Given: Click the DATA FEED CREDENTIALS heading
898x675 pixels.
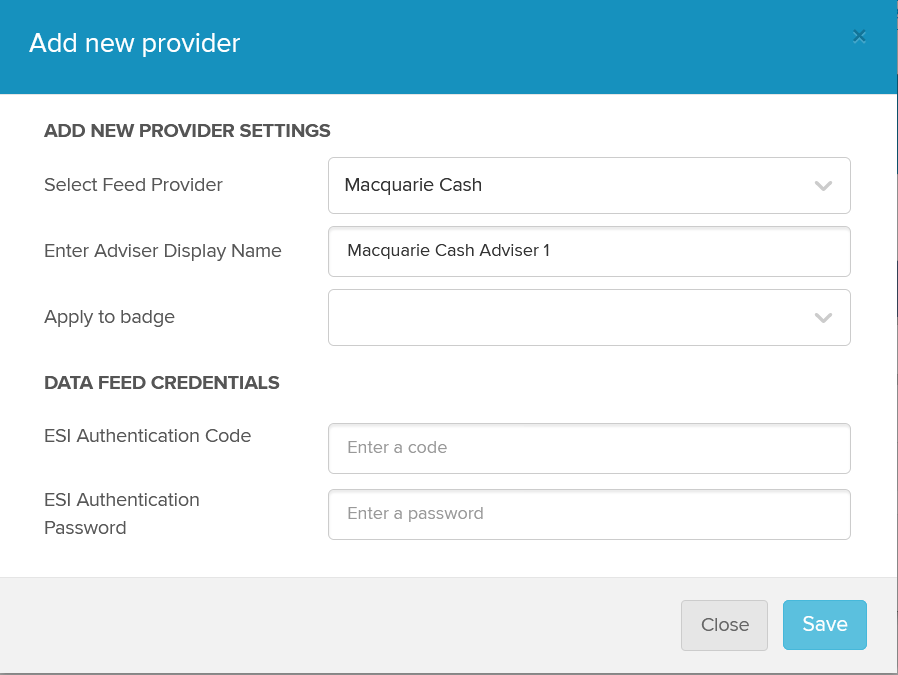Looking at the screenshot, I should point(162,382).
